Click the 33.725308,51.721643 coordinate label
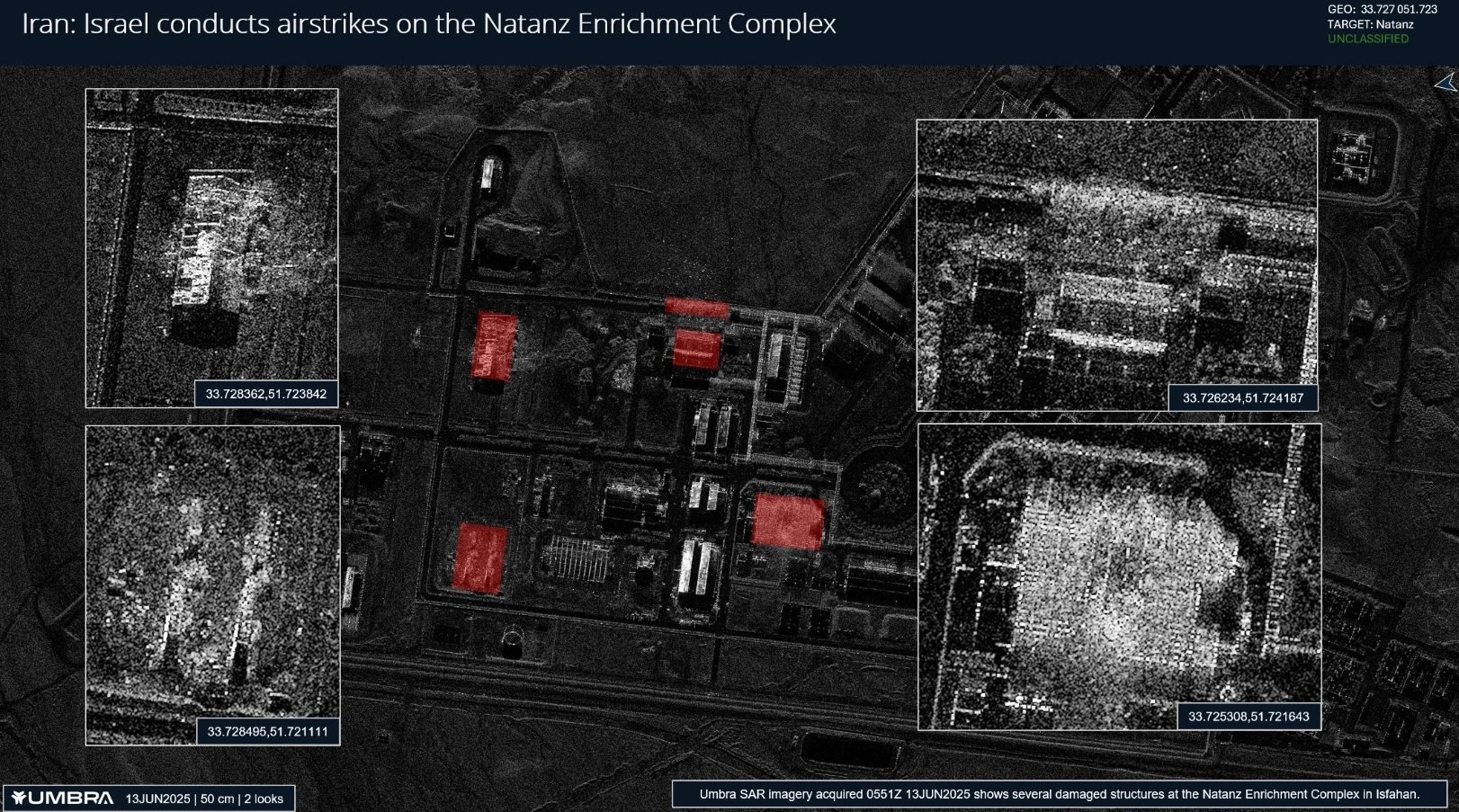The image size is (1459, 812). tap(1249, 717)
